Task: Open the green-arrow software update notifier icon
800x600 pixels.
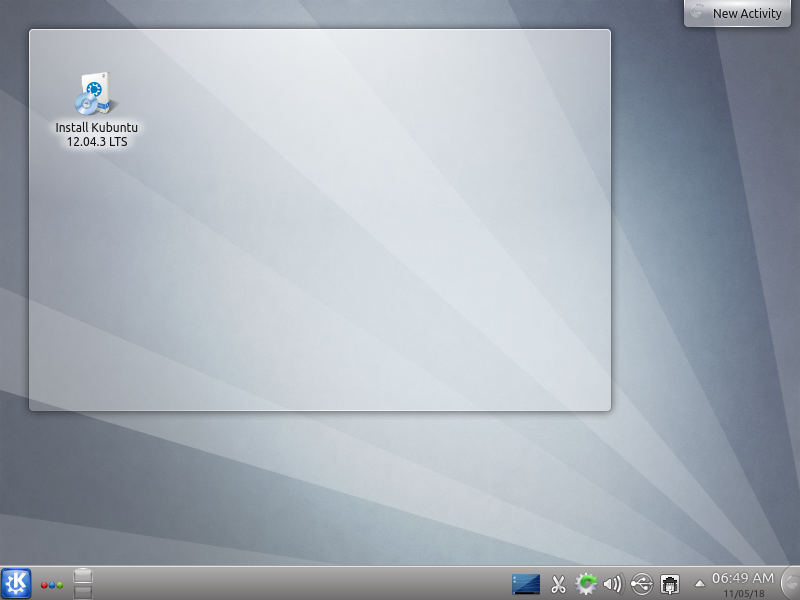Action: [x=586, y=584]
